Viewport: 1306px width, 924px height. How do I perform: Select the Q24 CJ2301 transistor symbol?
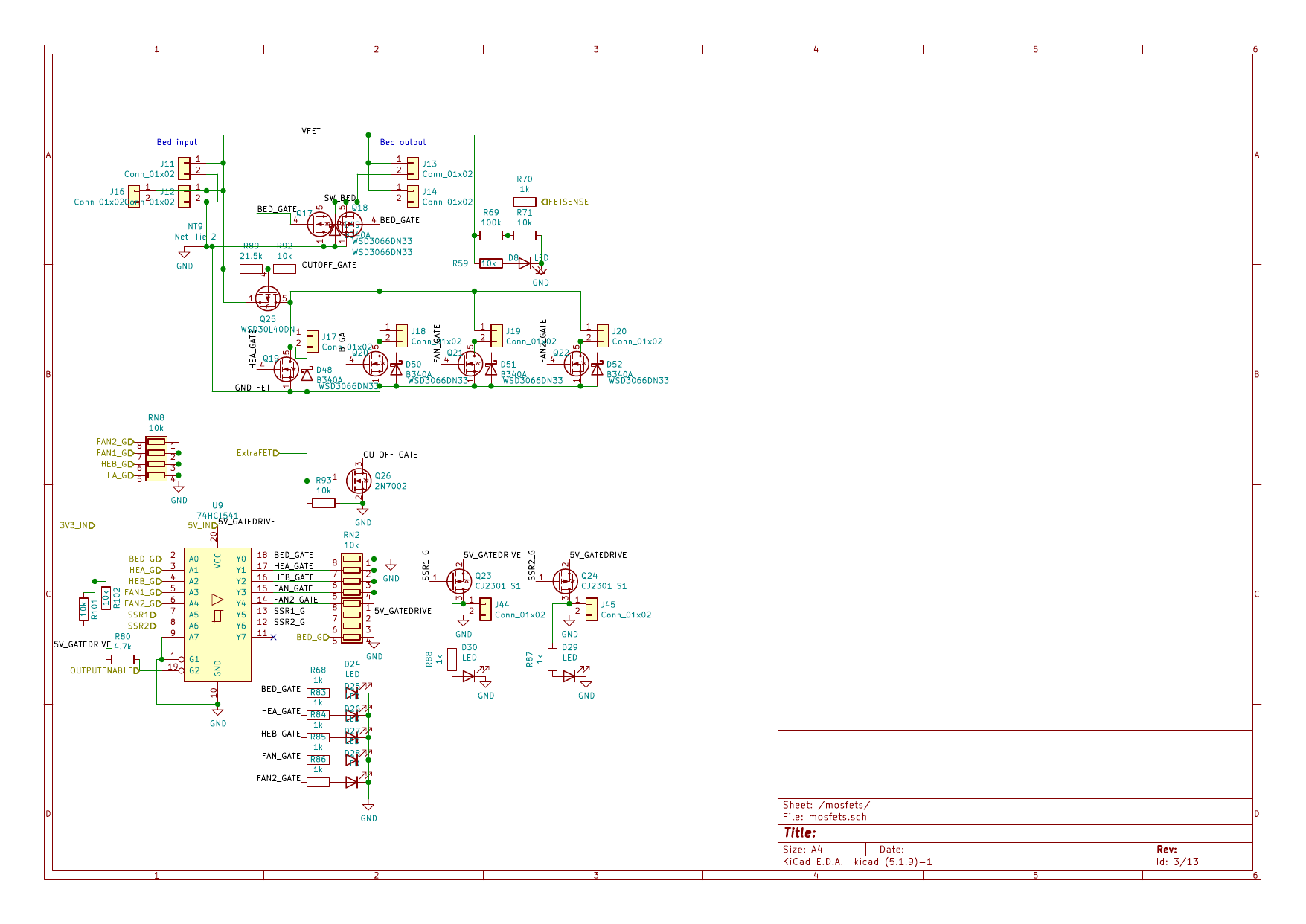pyautogui.click(x=566, y=580)
